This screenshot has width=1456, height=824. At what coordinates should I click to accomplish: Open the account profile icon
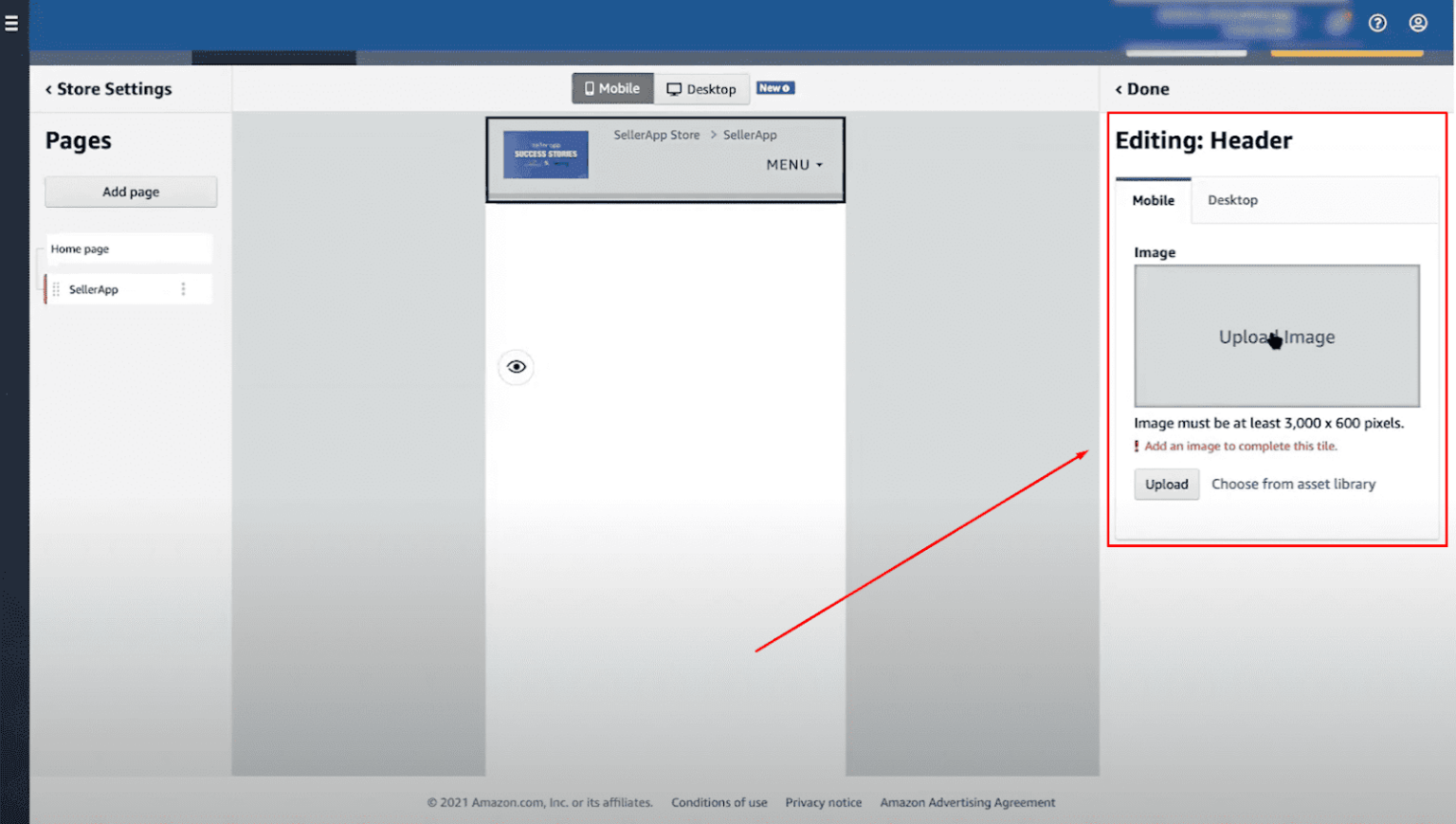1417,23
